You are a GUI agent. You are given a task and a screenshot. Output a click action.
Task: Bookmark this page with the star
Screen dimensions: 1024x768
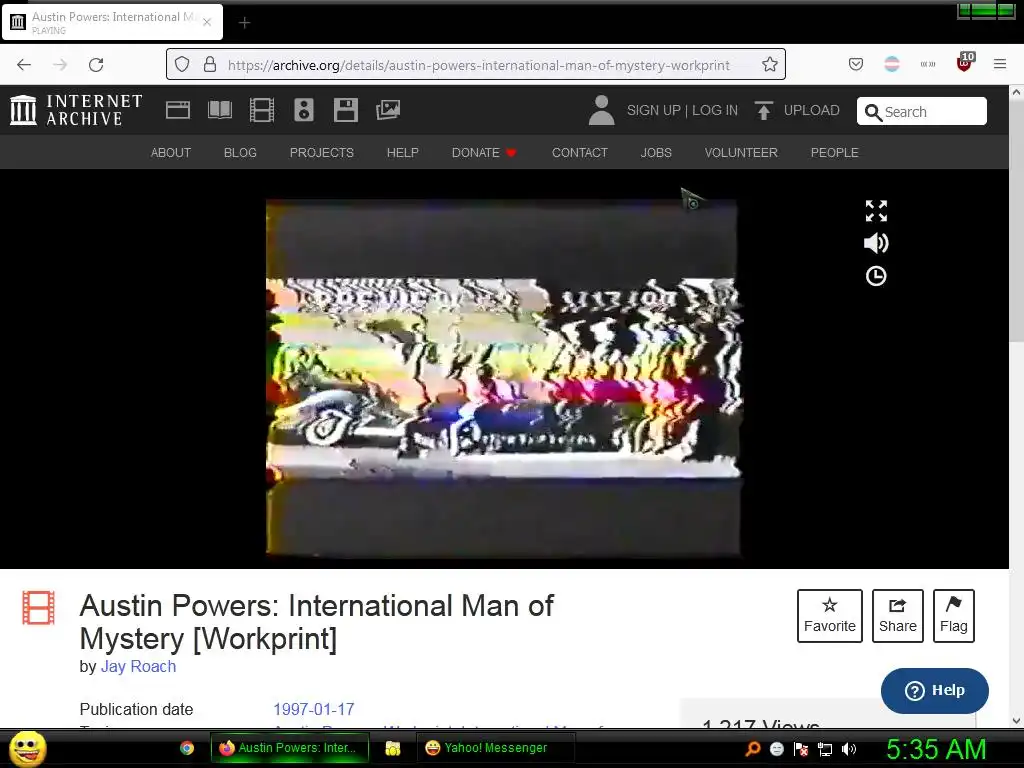[770, 65]
